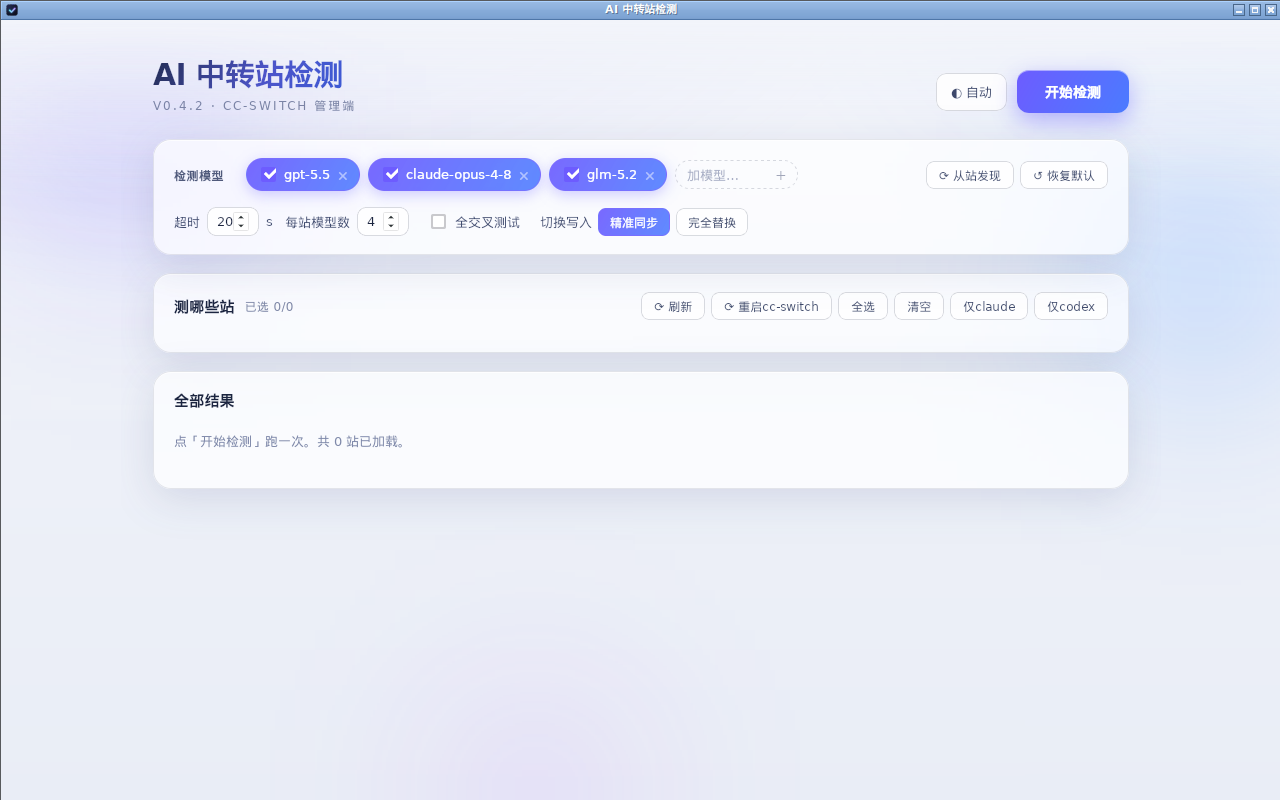Image resolution: width=1280 pixels, height=800 pixels.
Task: Remove claude-opus-4-8 chip with its x icon
Action: click(524, 175)
